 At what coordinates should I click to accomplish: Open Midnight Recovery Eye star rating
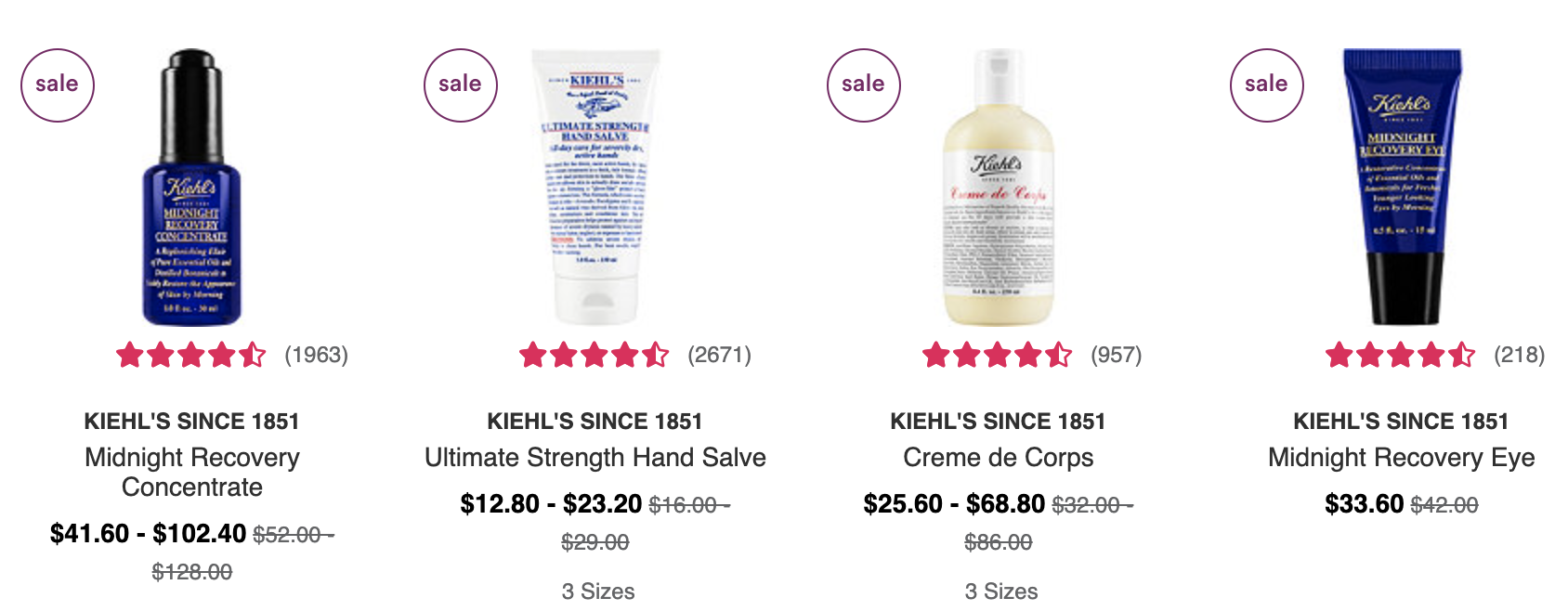click(1401, 355)
